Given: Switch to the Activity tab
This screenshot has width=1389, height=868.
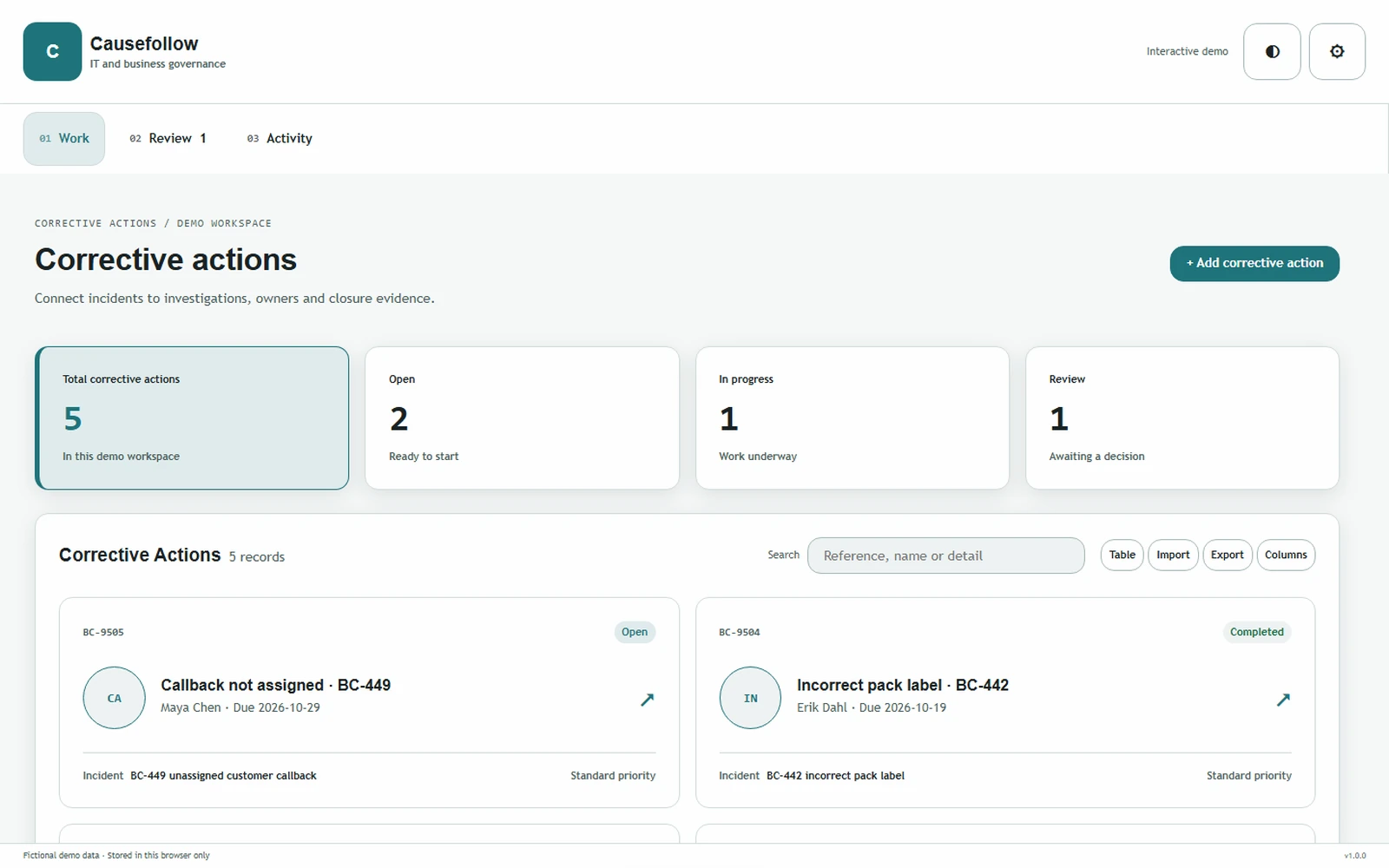Looking at the screenshot, I should coord(280,139).
